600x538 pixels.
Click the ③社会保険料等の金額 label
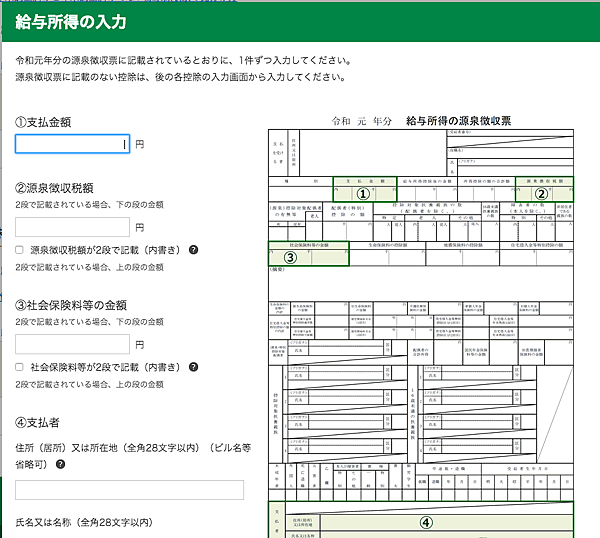(x=71, y=305)
